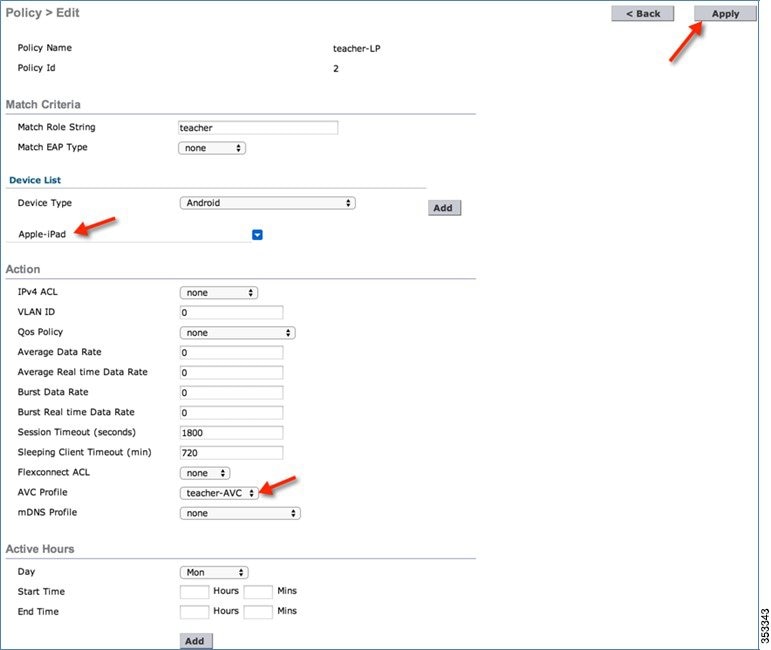Screen dimensions: 771x650
Task: Open the Match EAP Type dropdown
Action: coord(212,148)
